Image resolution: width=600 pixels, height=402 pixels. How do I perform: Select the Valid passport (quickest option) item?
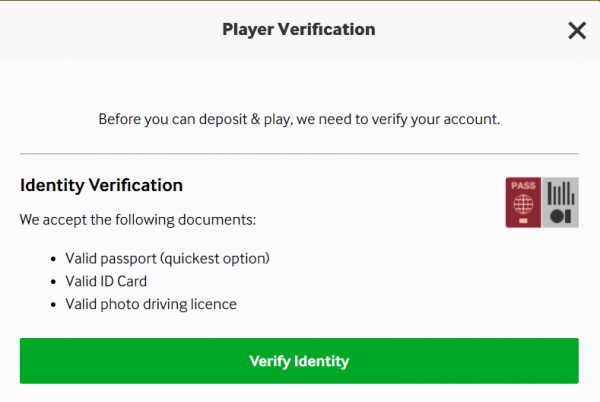coord(167,259)
